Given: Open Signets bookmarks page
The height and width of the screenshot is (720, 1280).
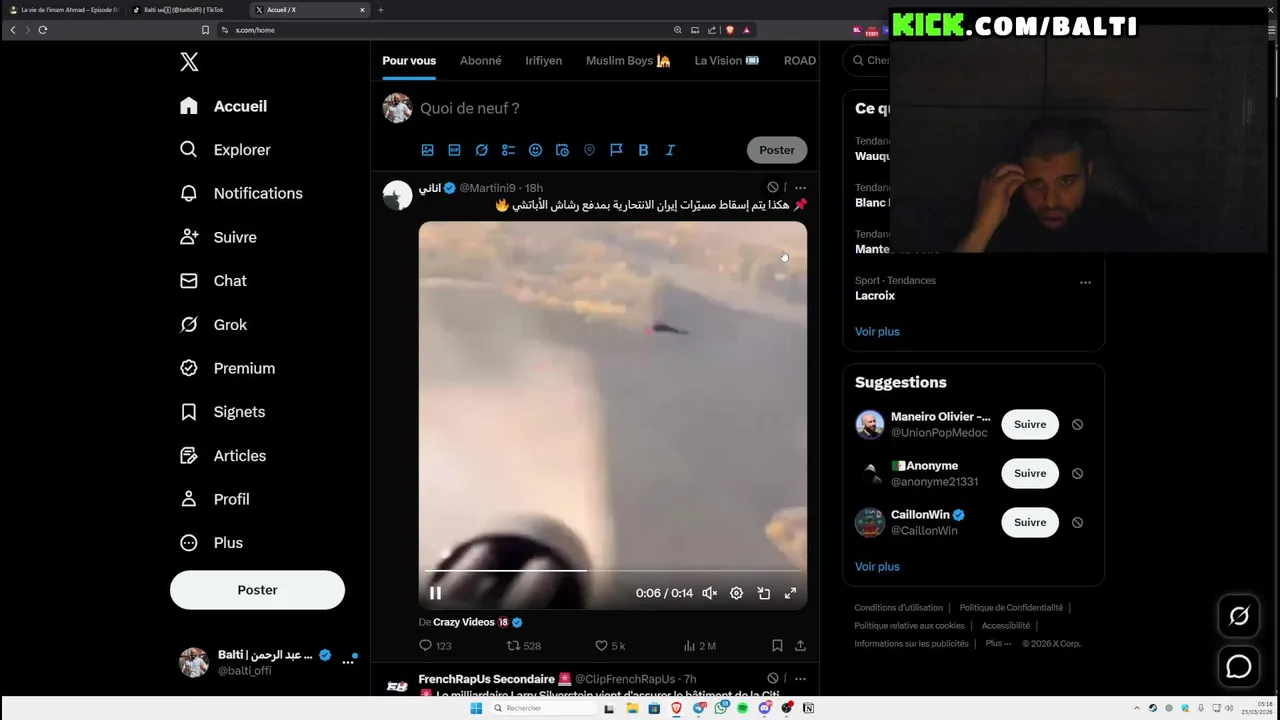Looking at the screenshot, I should tap(222, 412).
